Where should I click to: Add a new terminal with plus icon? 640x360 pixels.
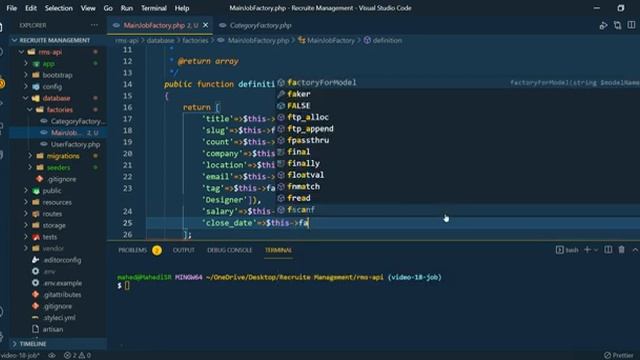point(587,250)
